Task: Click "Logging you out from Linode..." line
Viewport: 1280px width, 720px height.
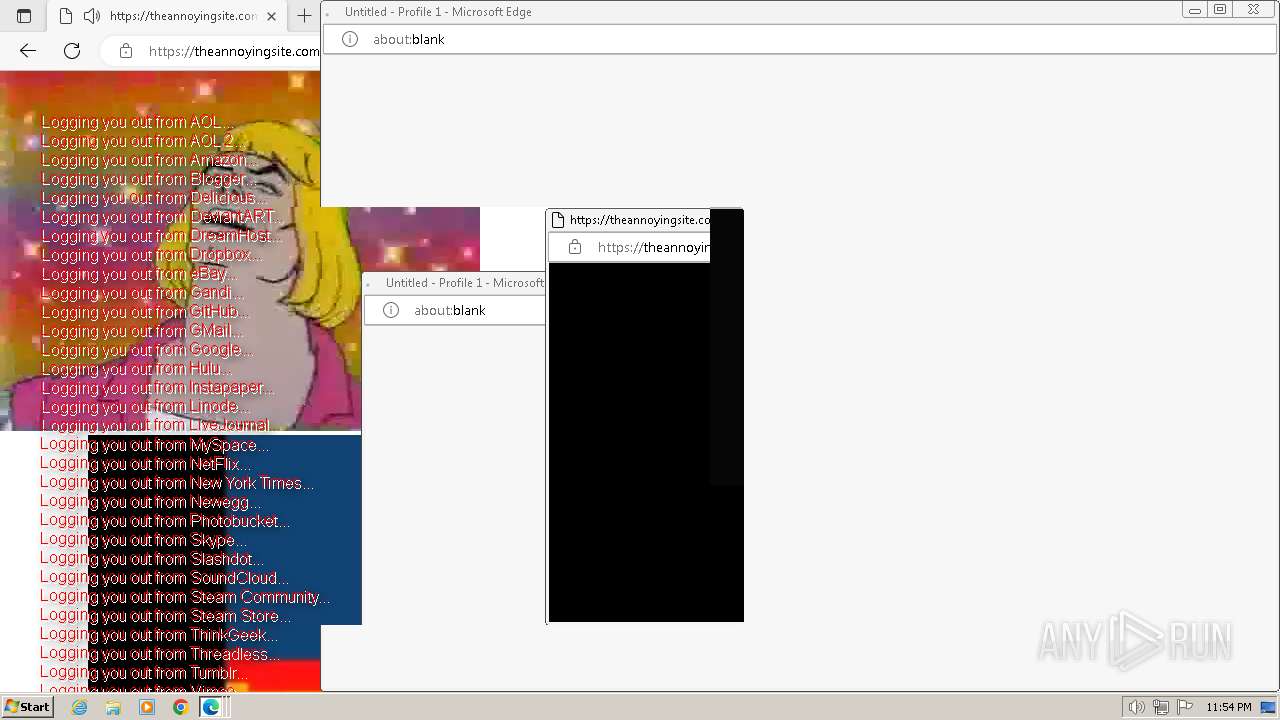Action: click(145, 407)
